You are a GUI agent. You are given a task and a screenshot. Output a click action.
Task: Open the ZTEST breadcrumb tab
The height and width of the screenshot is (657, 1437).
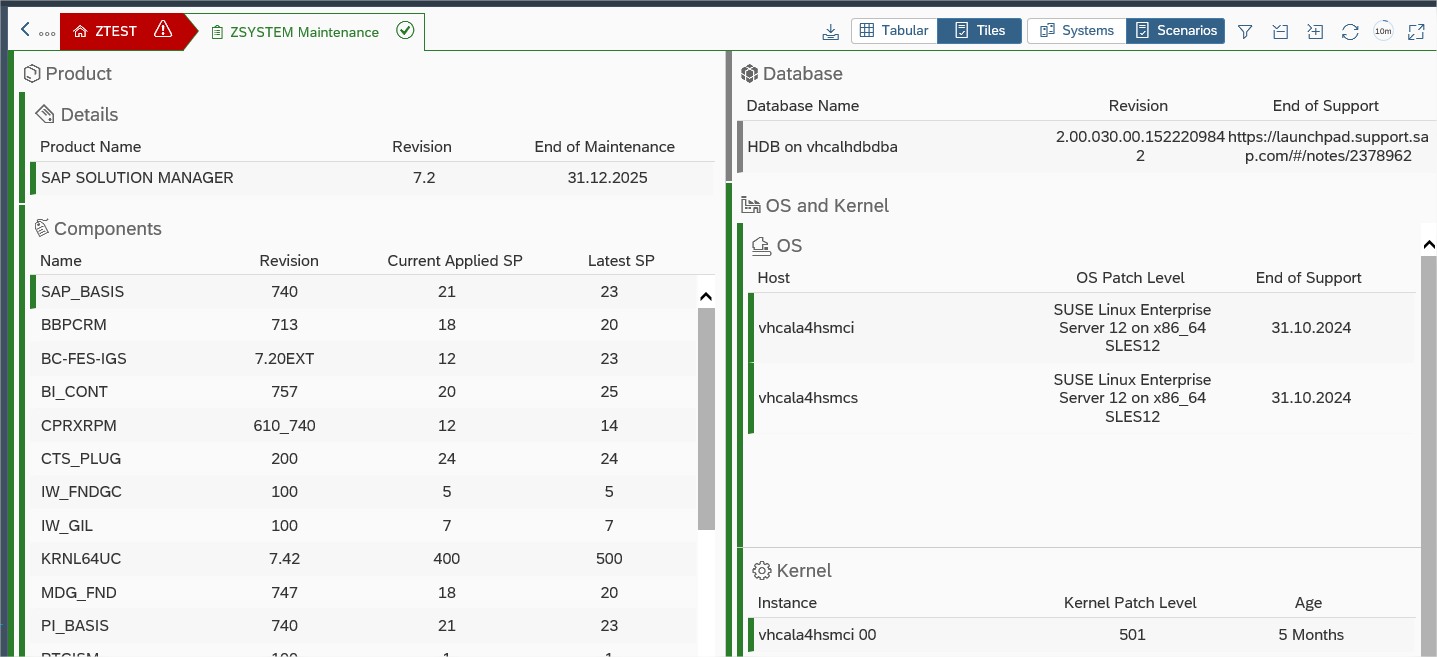(115, 31)
